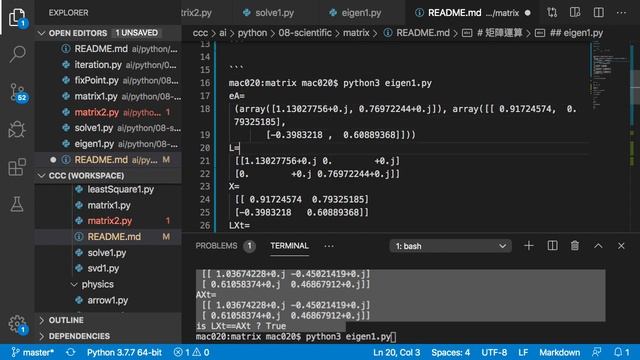This screenshot has width=640, height=360.
Task: Open the editor More Actions ellipsis
Action: click(621, 13)
